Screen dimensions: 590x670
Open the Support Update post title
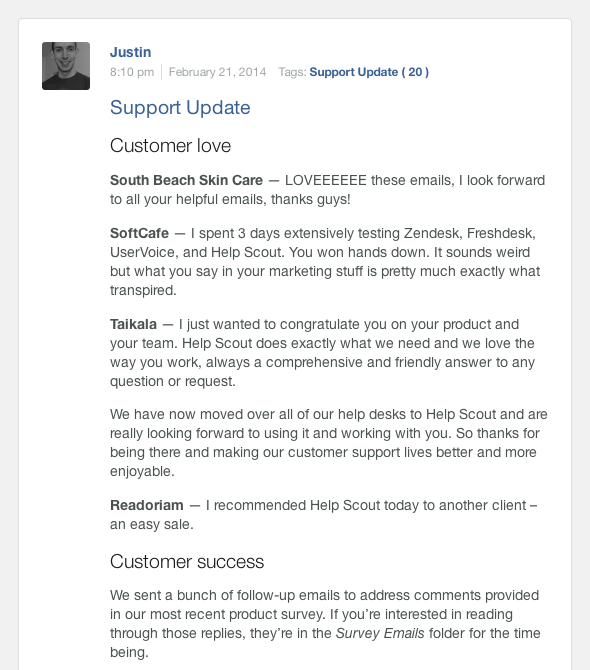pyautogui.click(x=180, y=107)
